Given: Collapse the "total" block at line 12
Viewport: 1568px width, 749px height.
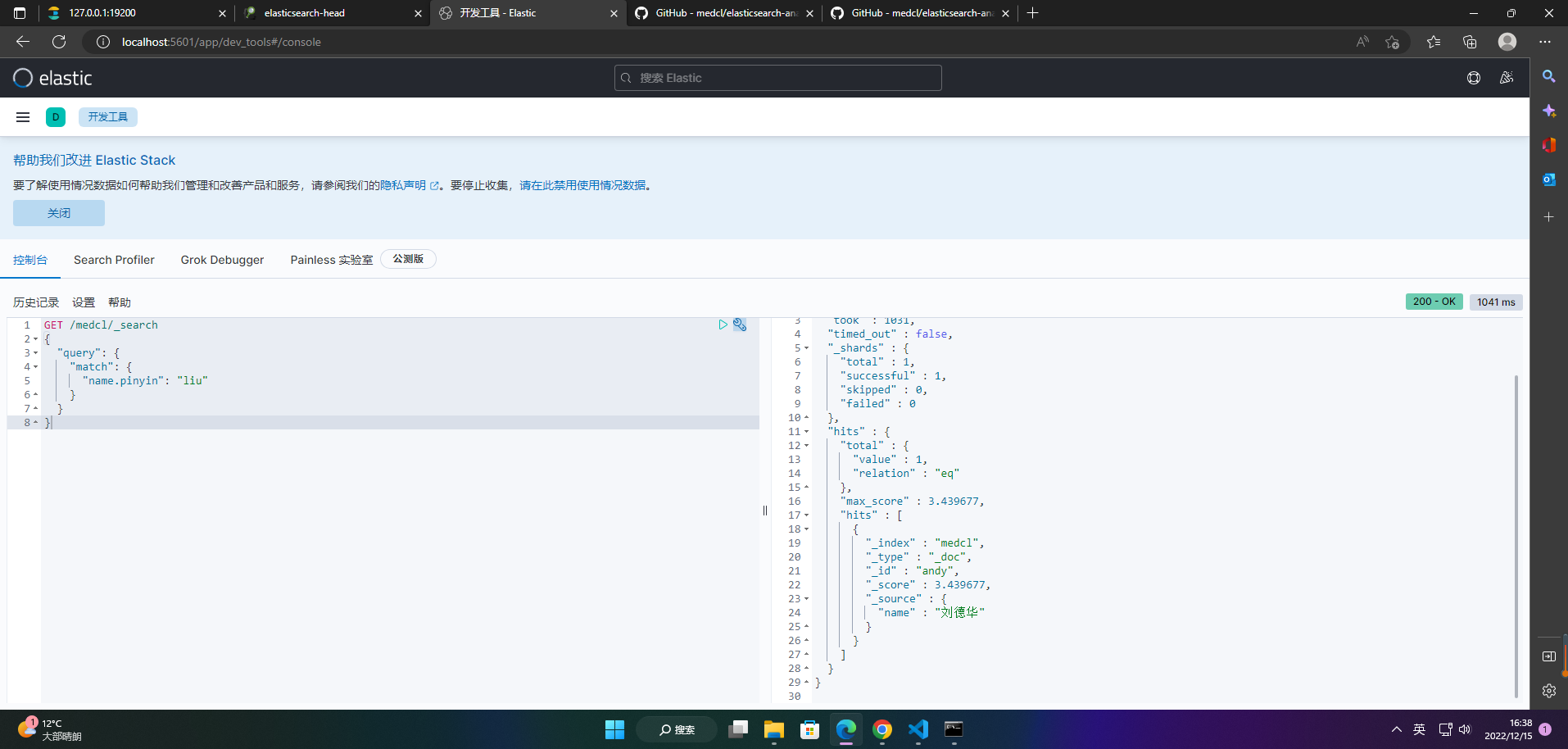Looking at the screenshot, I should pyautogui.click(x=806, y=446).
